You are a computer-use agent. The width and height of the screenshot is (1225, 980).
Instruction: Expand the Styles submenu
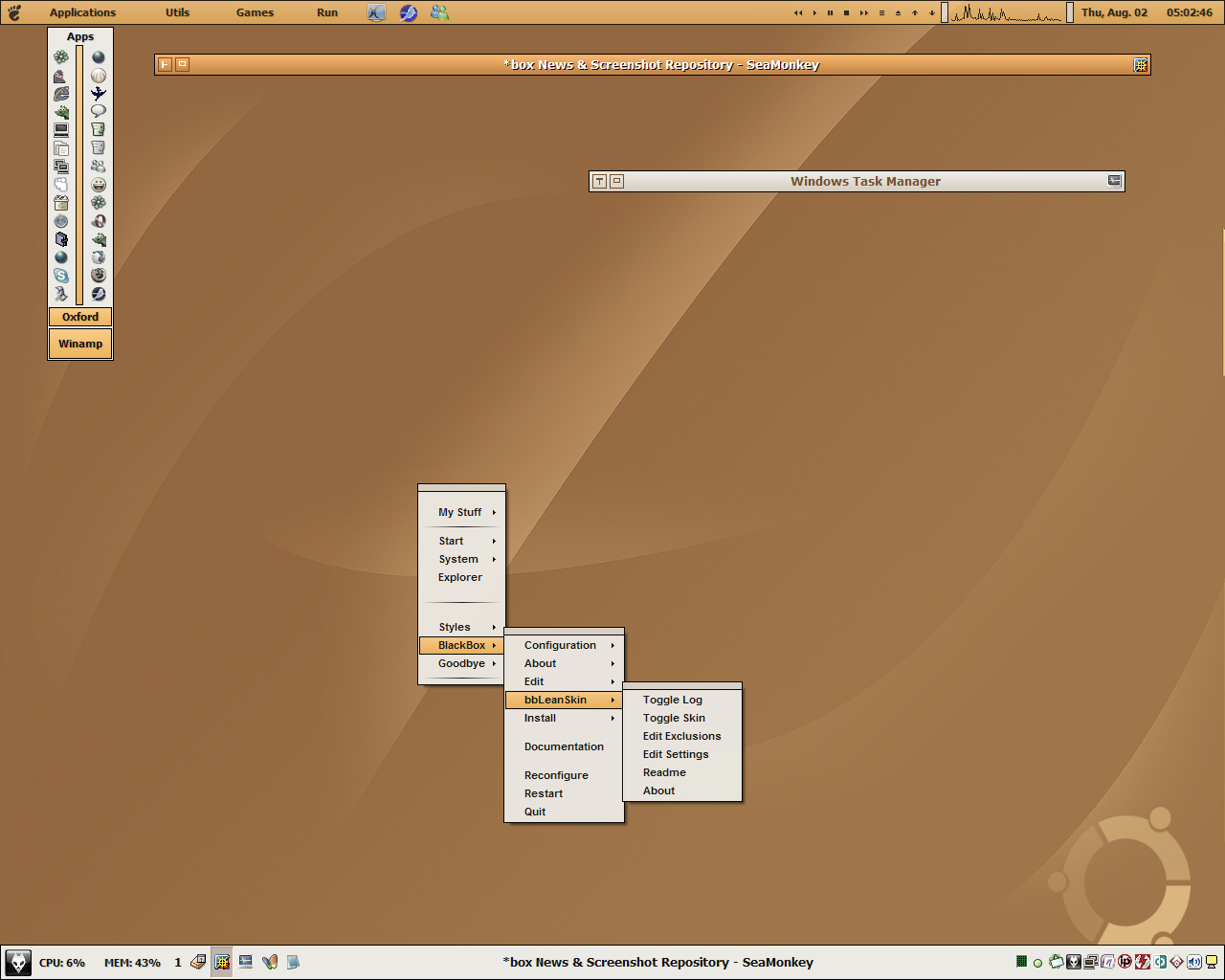tap(462, 627)
